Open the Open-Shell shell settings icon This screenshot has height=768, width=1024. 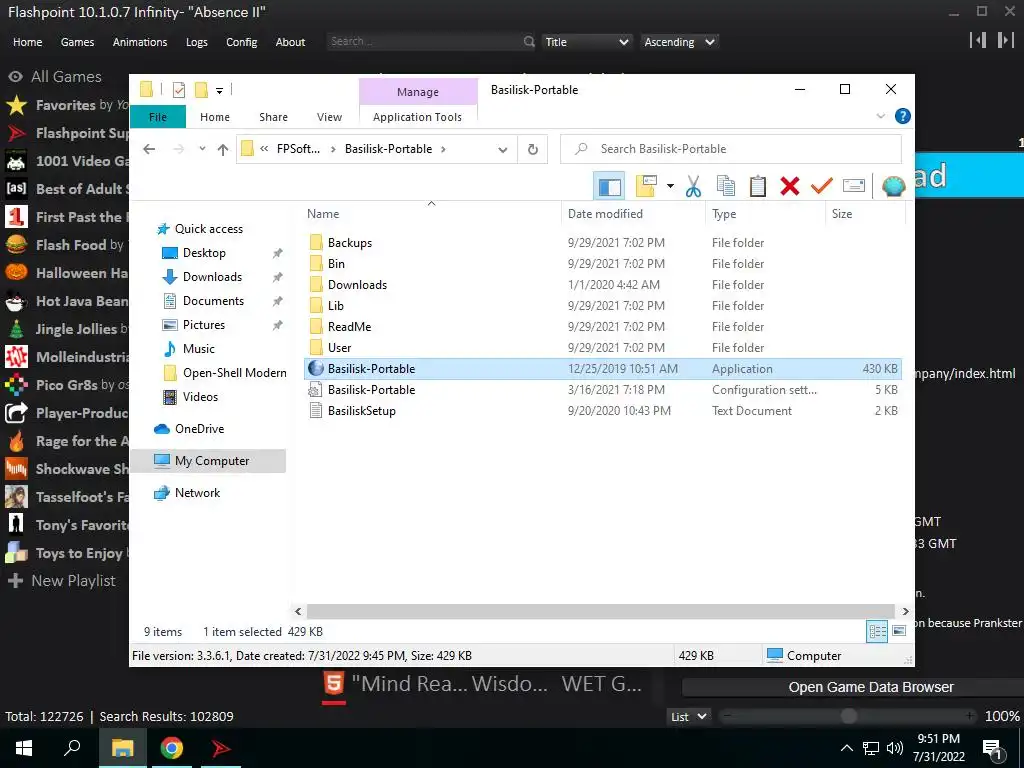pyautogui.click(x=893, y=186)
